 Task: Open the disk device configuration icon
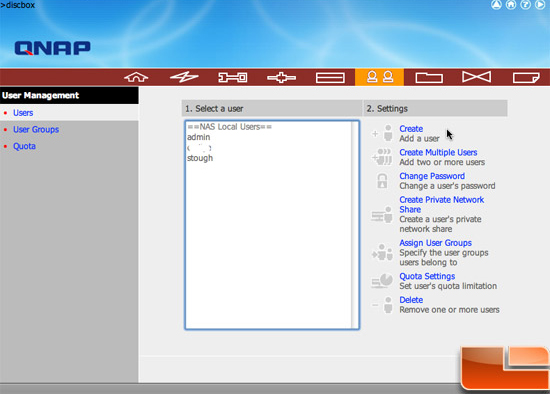(330, 78)
